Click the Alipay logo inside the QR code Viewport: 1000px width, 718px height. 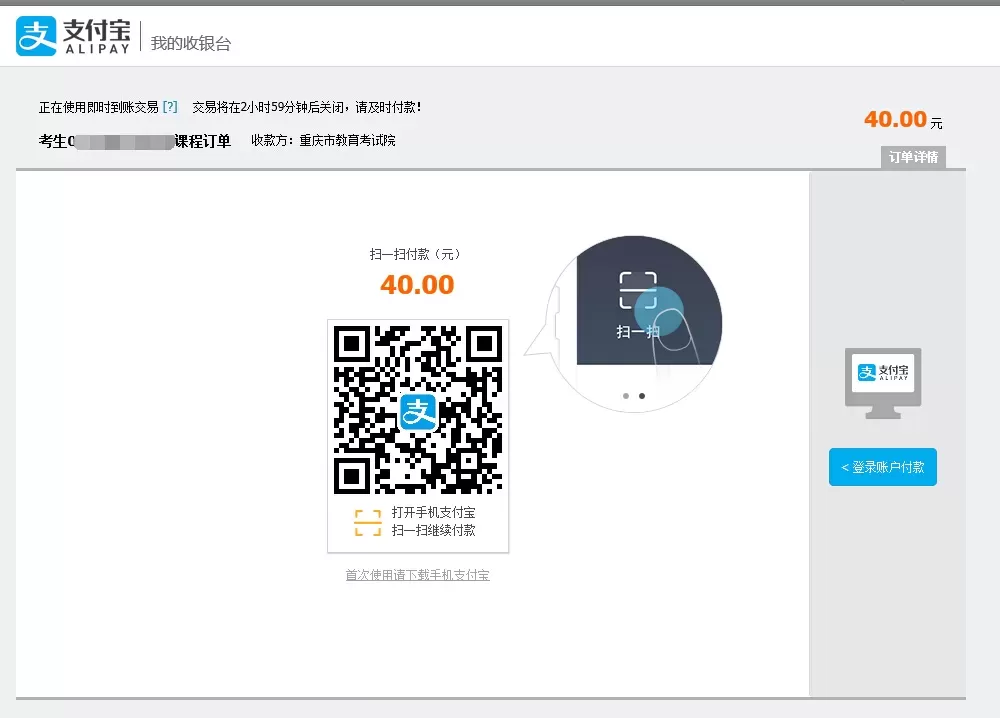[418, 411]
